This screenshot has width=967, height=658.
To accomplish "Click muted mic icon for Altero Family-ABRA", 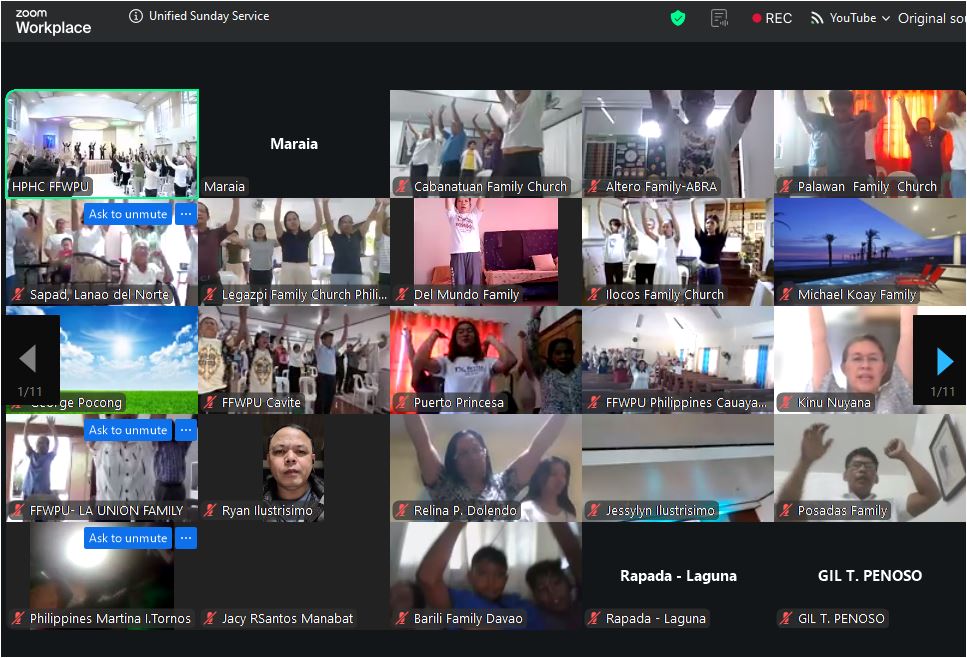I will [x=593, y=186].
